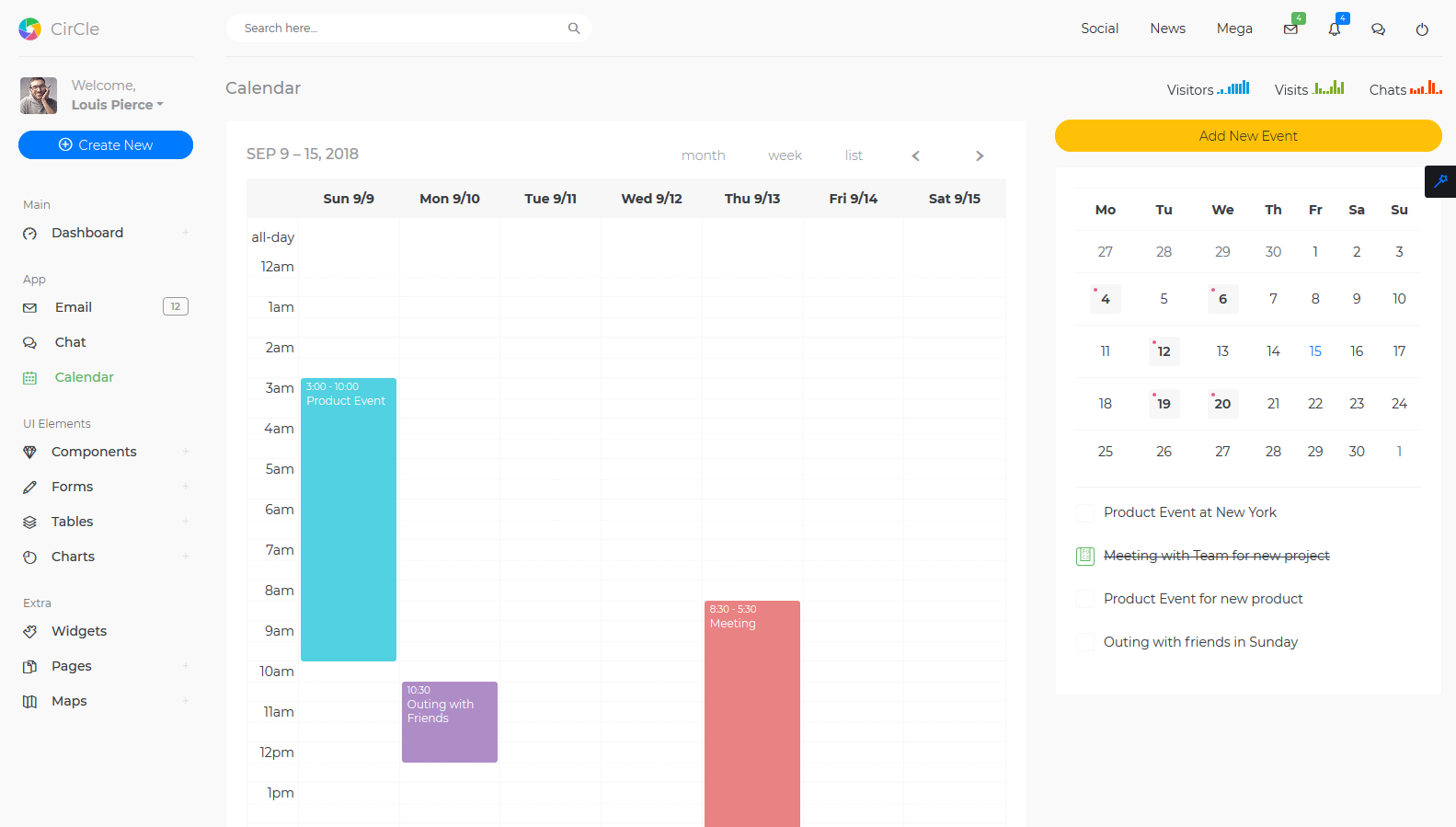
Task: Go to previous week arrow
Action: pos(915,155)
